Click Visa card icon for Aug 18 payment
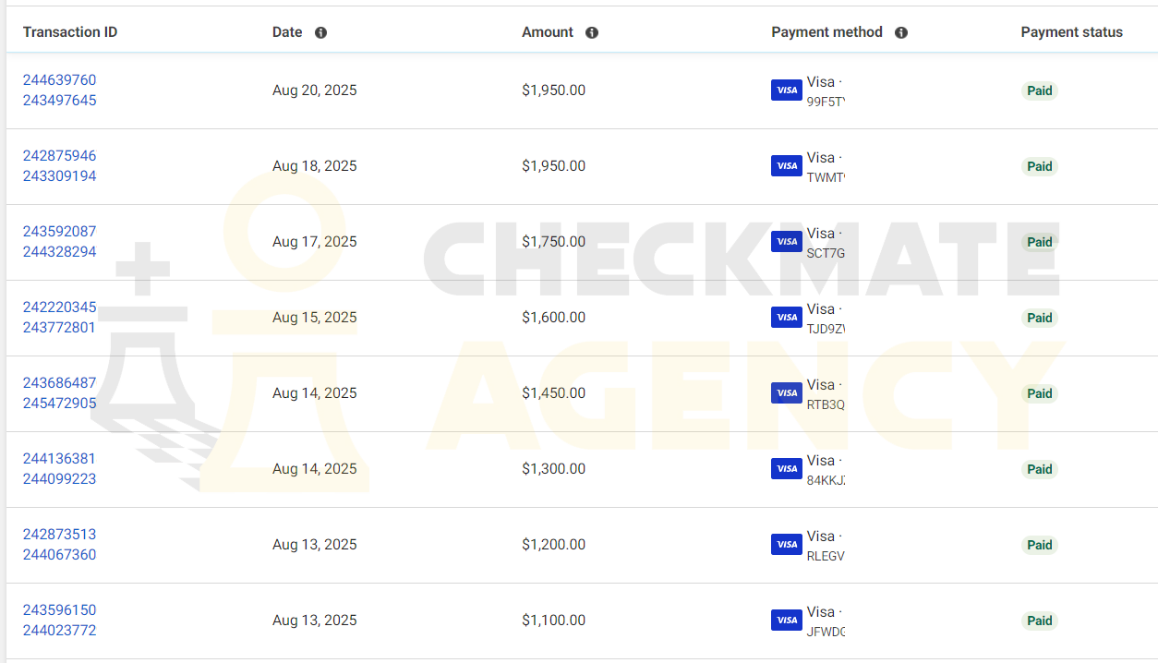 pos(787,165)
